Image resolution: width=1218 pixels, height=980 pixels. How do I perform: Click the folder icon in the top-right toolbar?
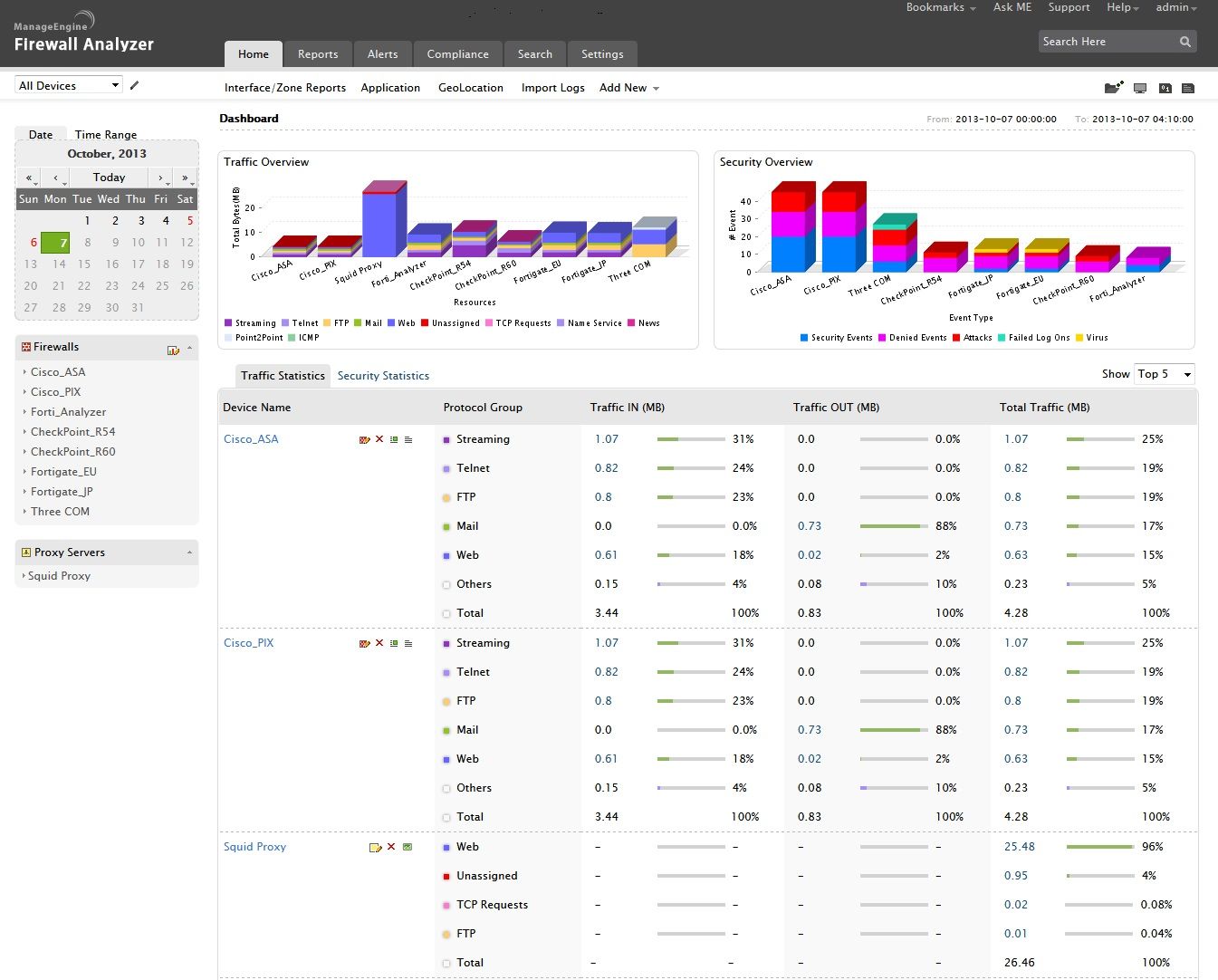pos(1113,88)
